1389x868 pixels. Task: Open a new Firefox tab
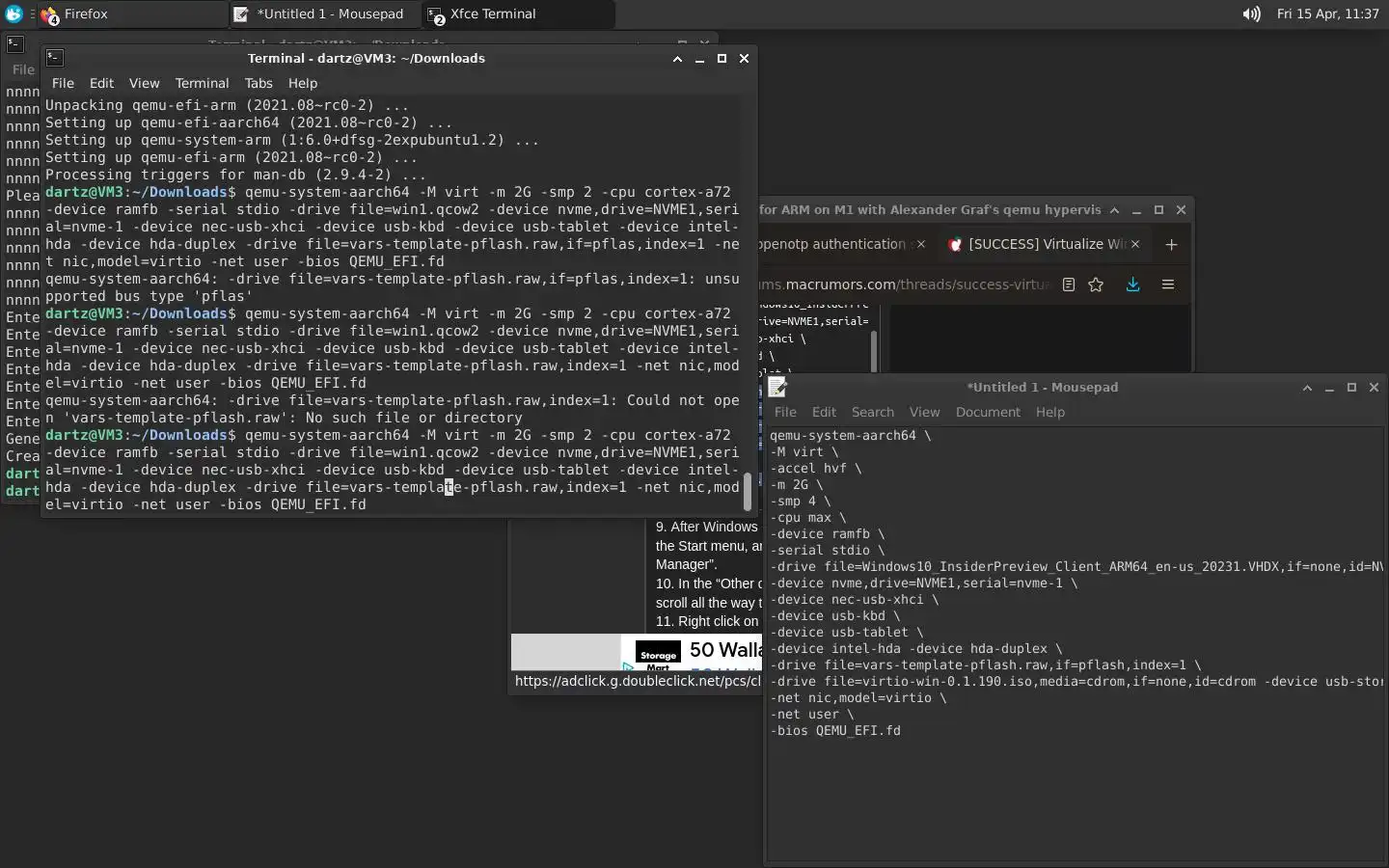(1171, 244)
